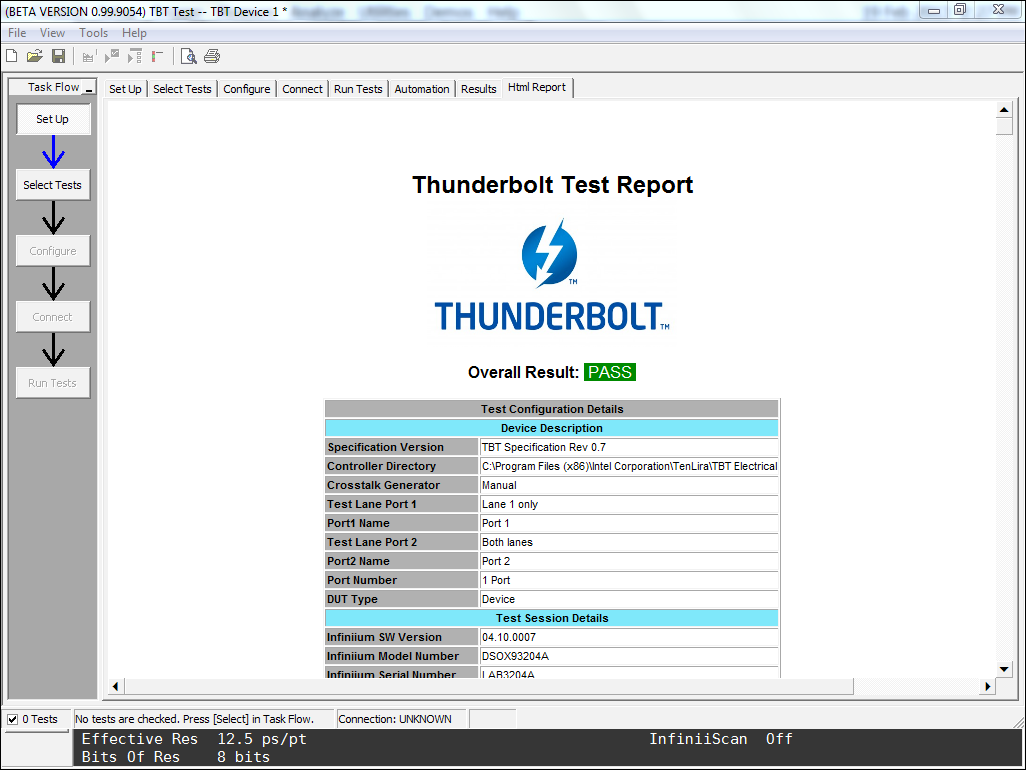Click the Print Preview magnifier icon

coord(188,56)
